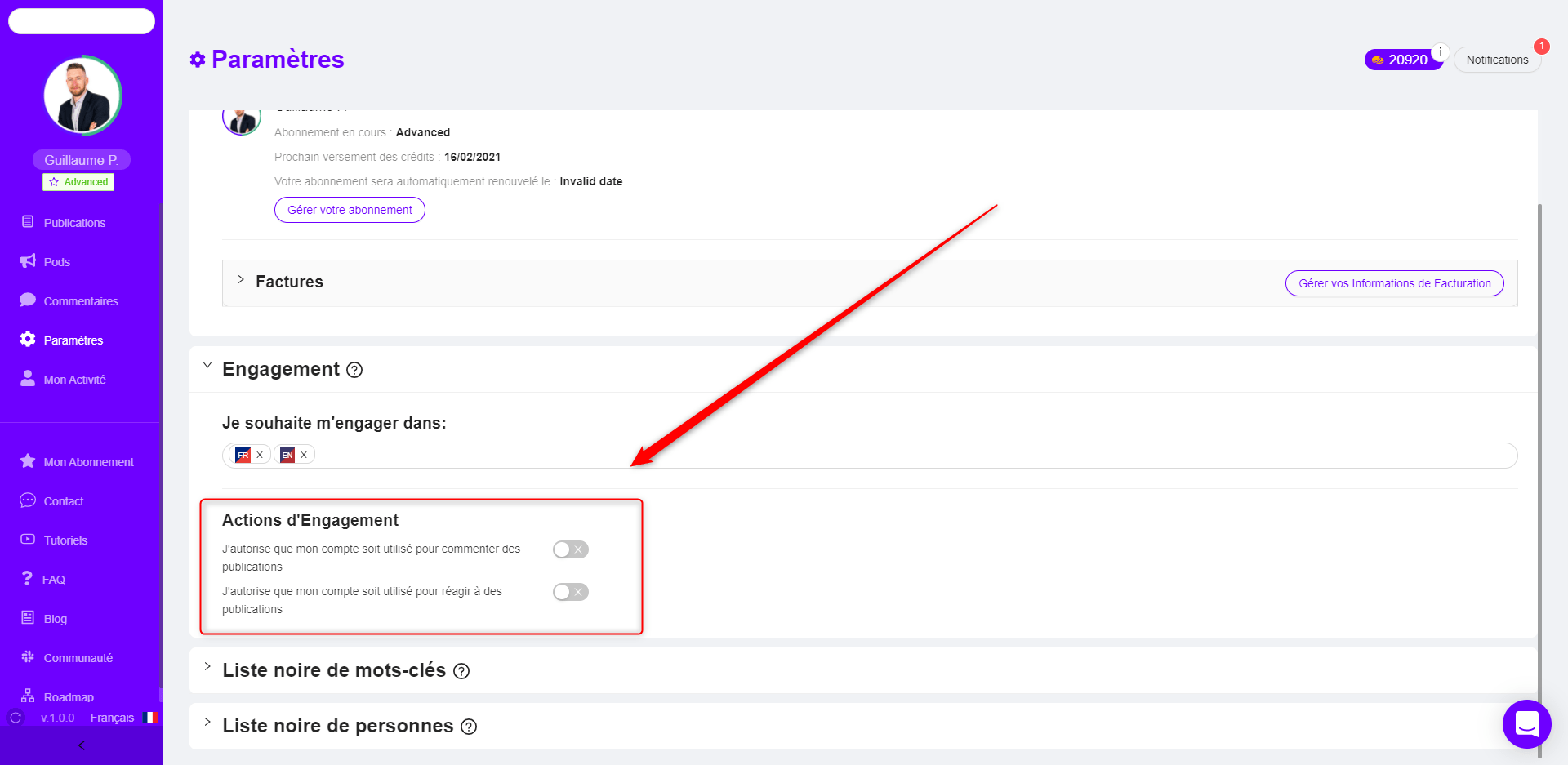Expand Liste noire de personnes section
This screenshot has height=765, width=1568.
click(207, 723)
